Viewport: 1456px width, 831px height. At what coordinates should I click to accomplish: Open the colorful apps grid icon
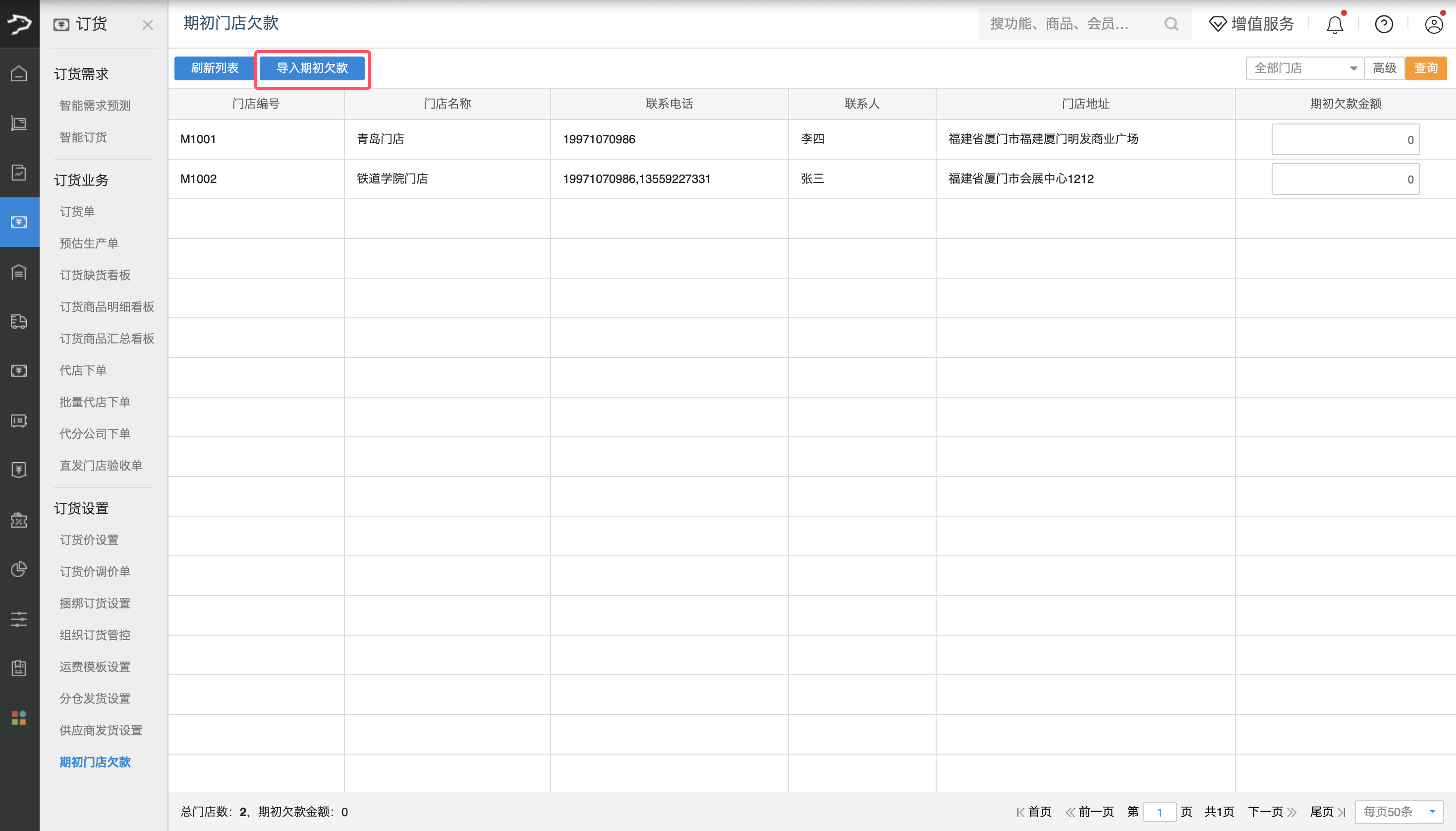point(19,718)
